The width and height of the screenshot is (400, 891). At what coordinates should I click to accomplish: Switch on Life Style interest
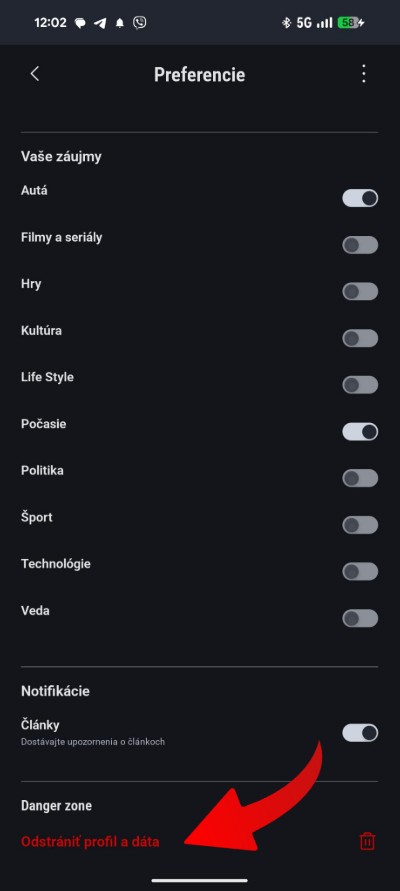pyautogui.click(x=360, y=385)
